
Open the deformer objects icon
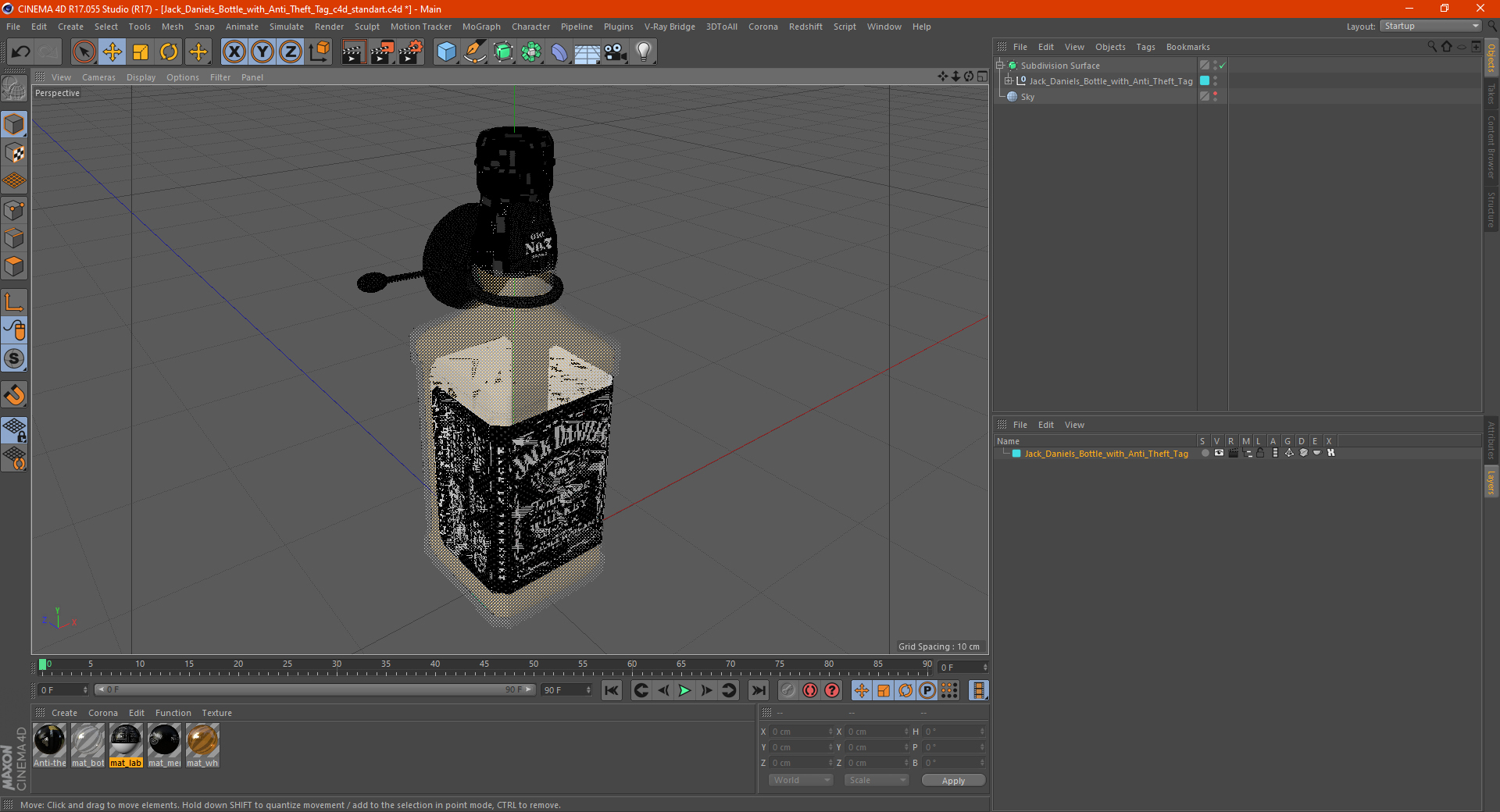[559, 52]
